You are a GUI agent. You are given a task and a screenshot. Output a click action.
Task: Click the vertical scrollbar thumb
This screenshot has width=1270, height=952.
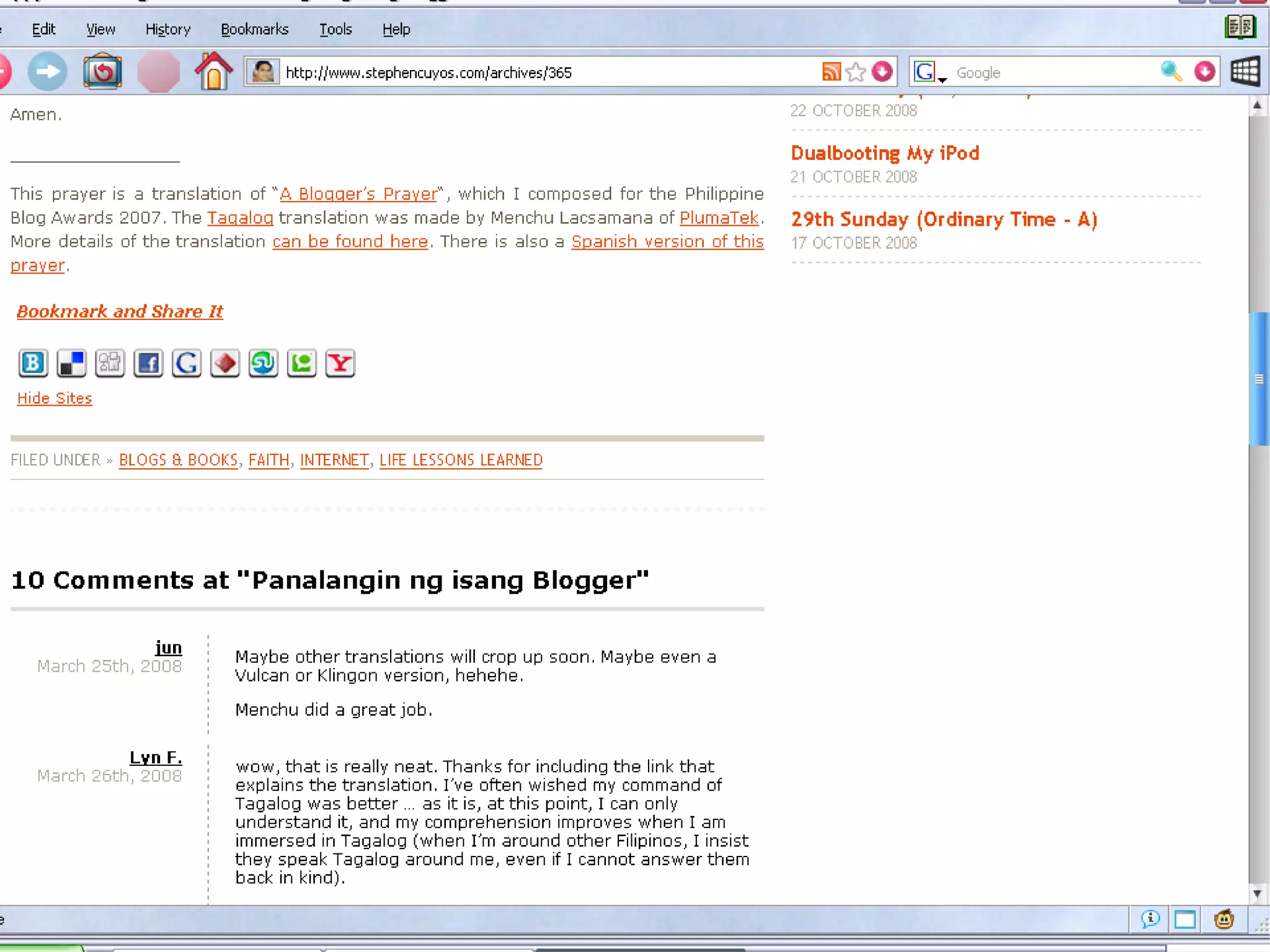1258,378
